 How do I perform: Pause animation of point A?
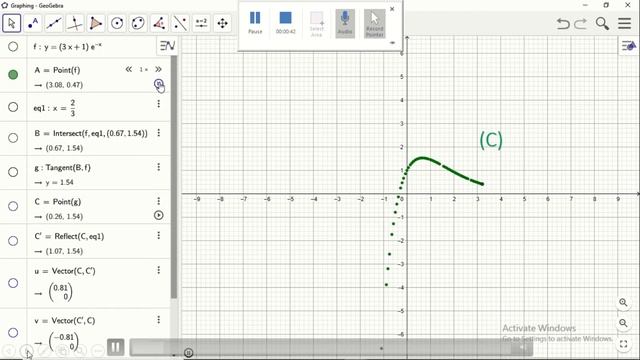158,84
